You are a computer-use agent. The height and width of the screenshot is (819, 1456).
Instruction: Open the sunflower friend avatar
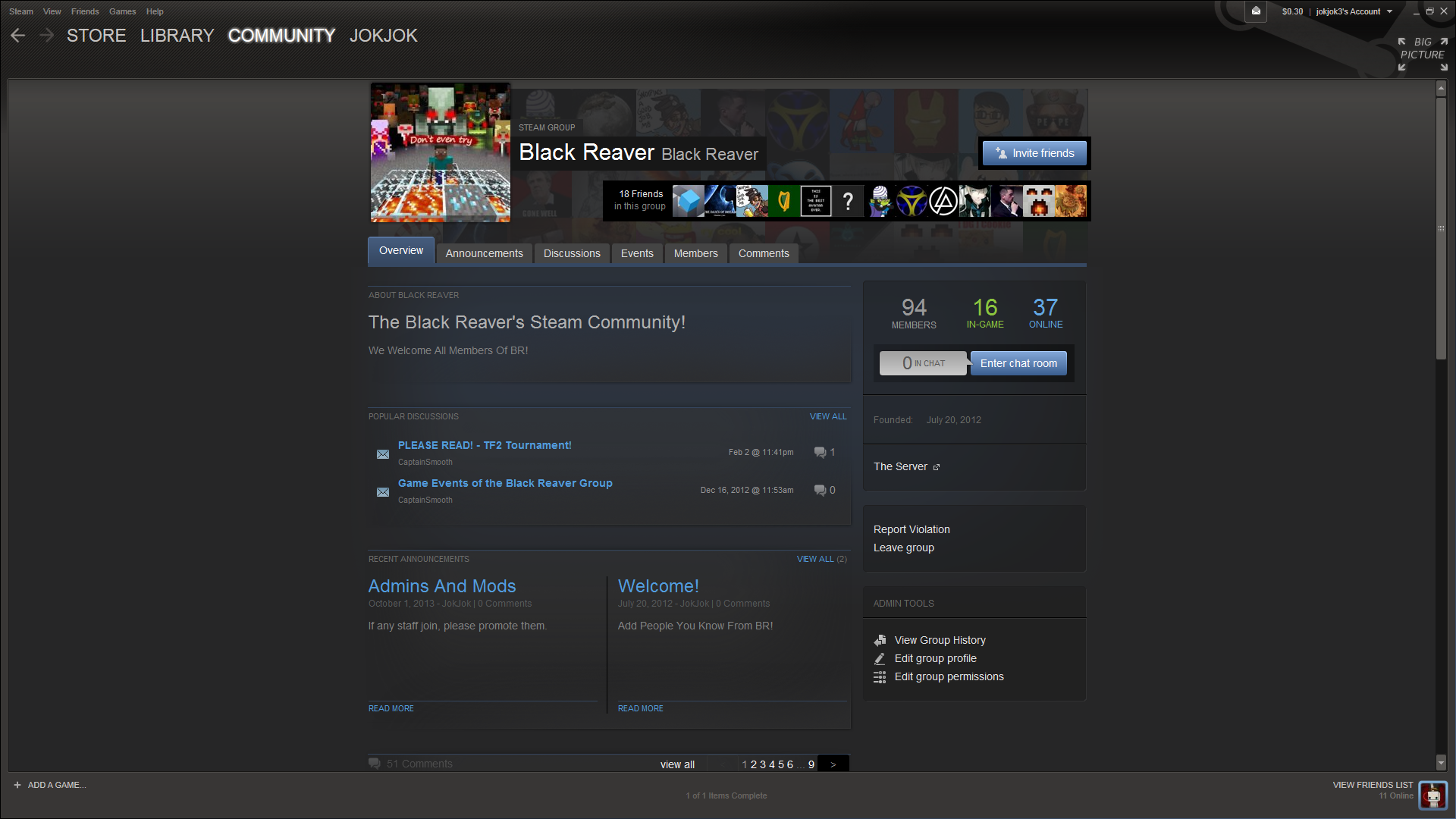point(1071,201)
